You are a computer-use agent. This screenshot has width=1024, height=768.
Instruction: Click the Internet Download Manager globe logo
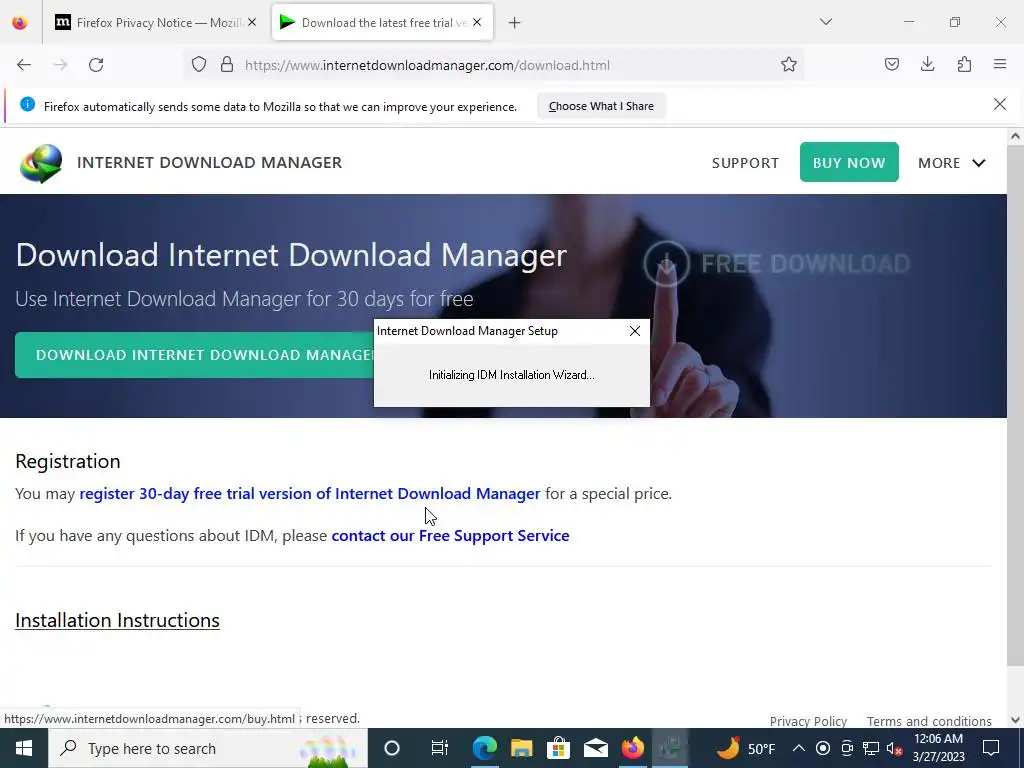pos(41,163)
